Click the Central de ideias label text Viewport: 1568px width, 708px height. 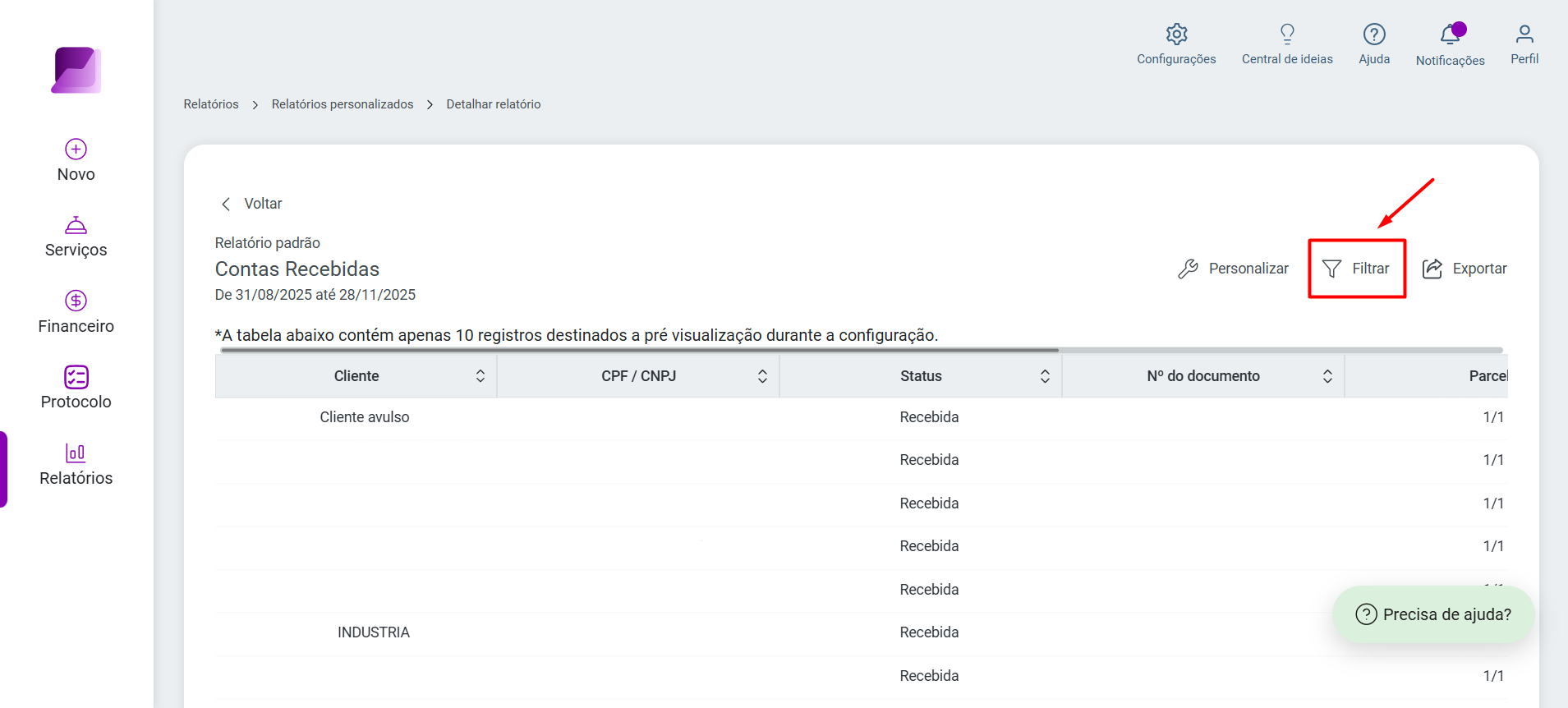[x=1287, y=59]
